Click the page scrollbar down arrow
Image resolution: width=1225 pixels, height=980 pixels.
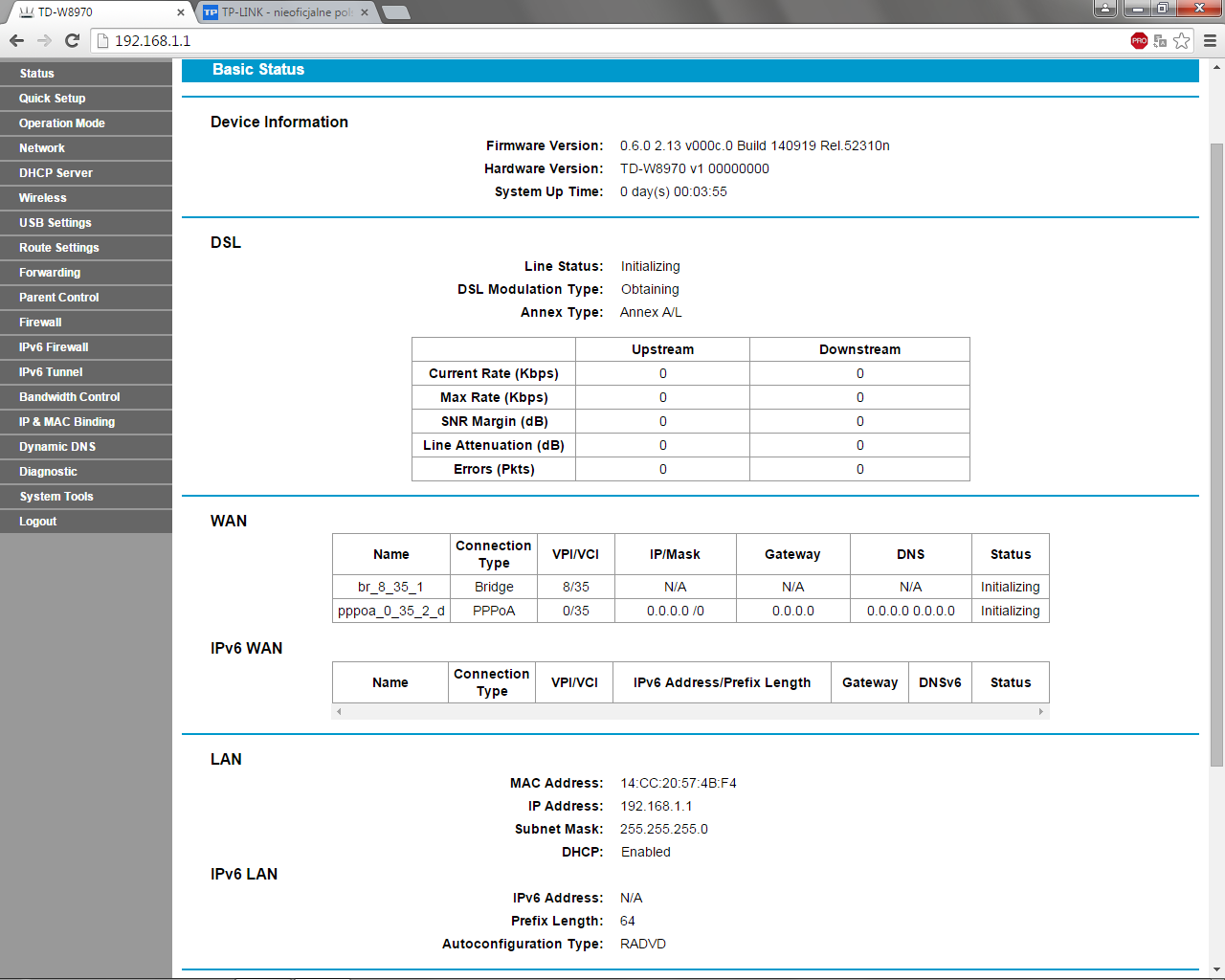point(1216,969)
